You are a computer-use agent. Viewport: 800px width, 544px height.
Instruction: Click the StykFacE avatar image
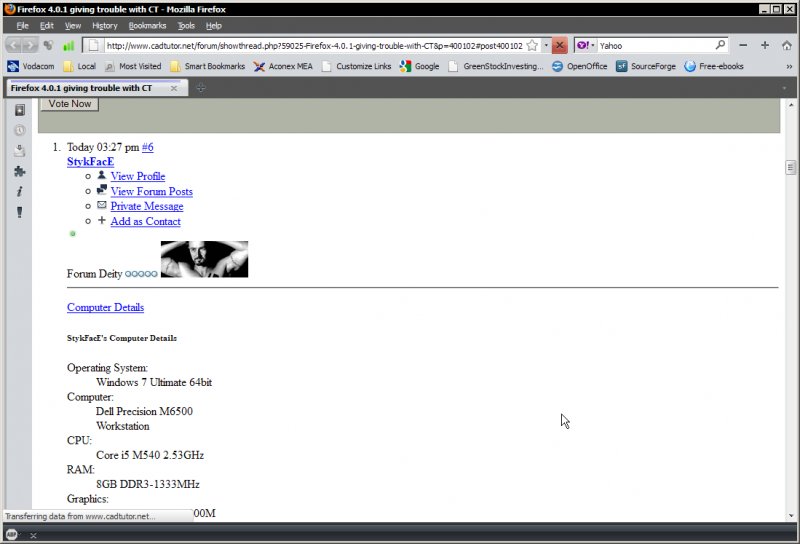205,259
